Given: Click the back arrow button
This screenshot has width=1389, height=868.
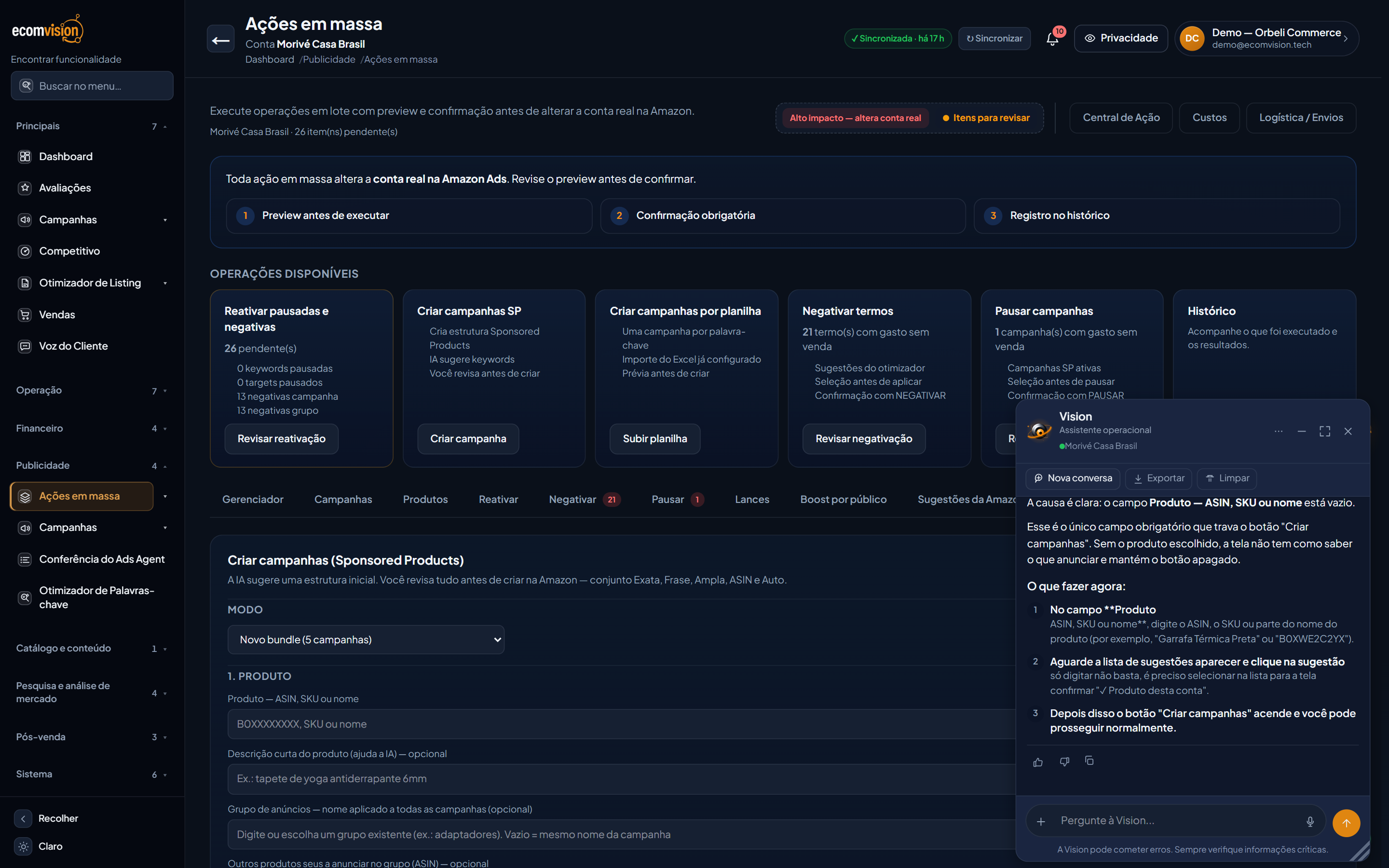Looking at the screenshot, I should [220, 40].
